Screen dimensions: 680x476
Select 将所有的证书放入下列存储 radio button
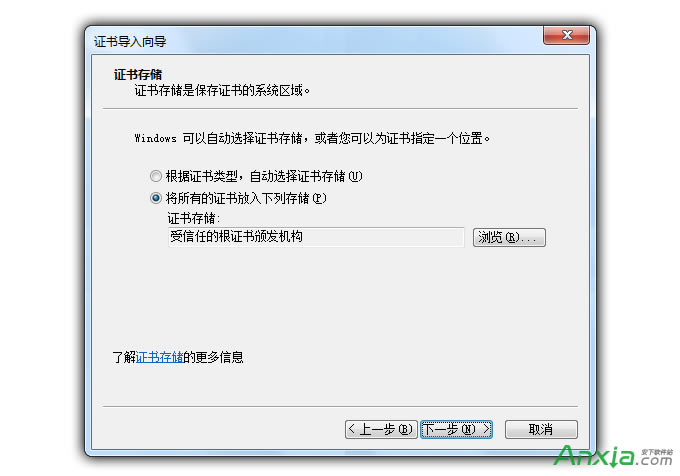tap(156, 198)
